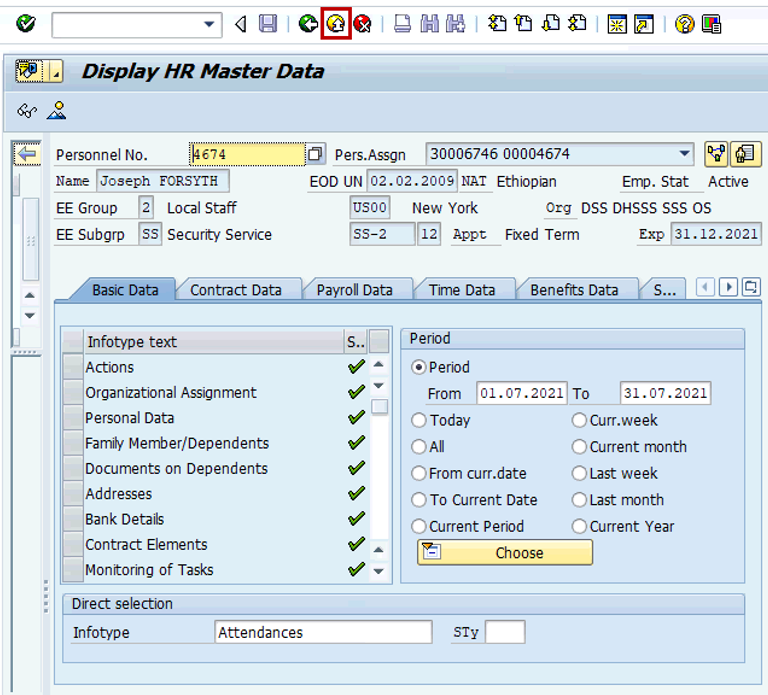Click the red Cancel icon

tap(363, 24)
